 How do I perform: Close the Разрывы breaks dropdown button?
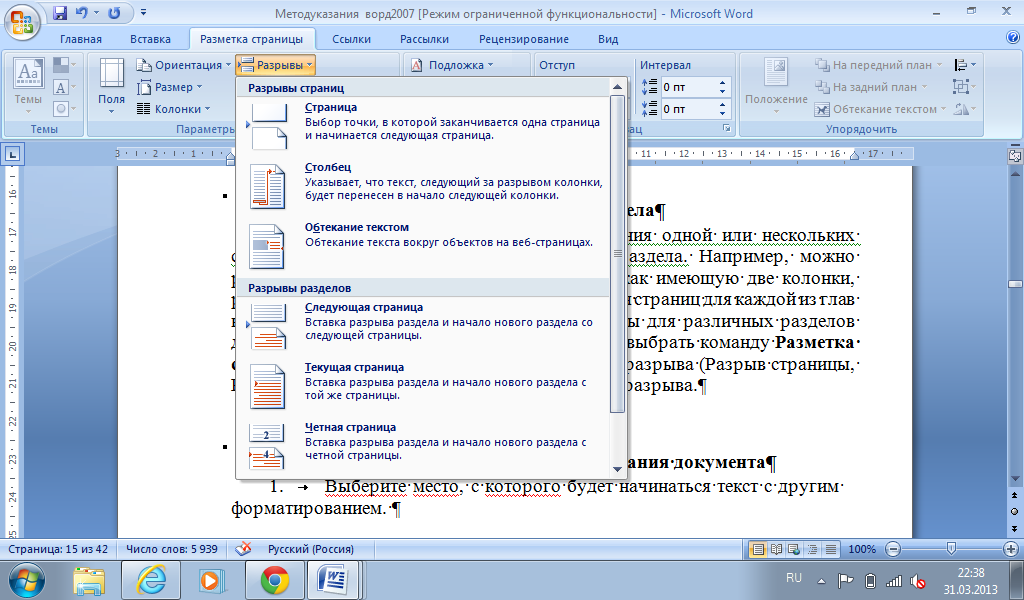(275, 65)
